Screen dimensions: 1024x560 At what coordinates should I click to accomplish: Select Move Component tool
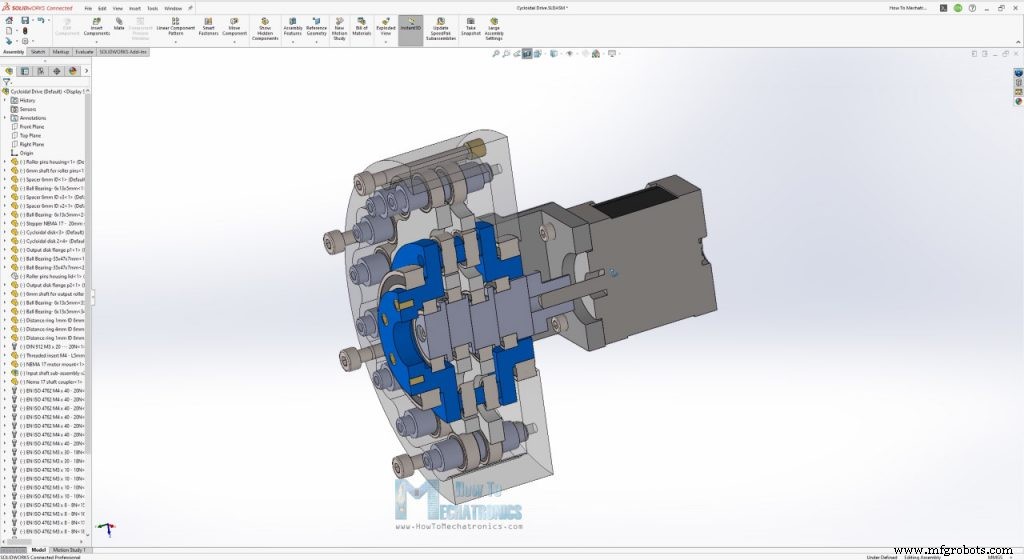point(234,27)
